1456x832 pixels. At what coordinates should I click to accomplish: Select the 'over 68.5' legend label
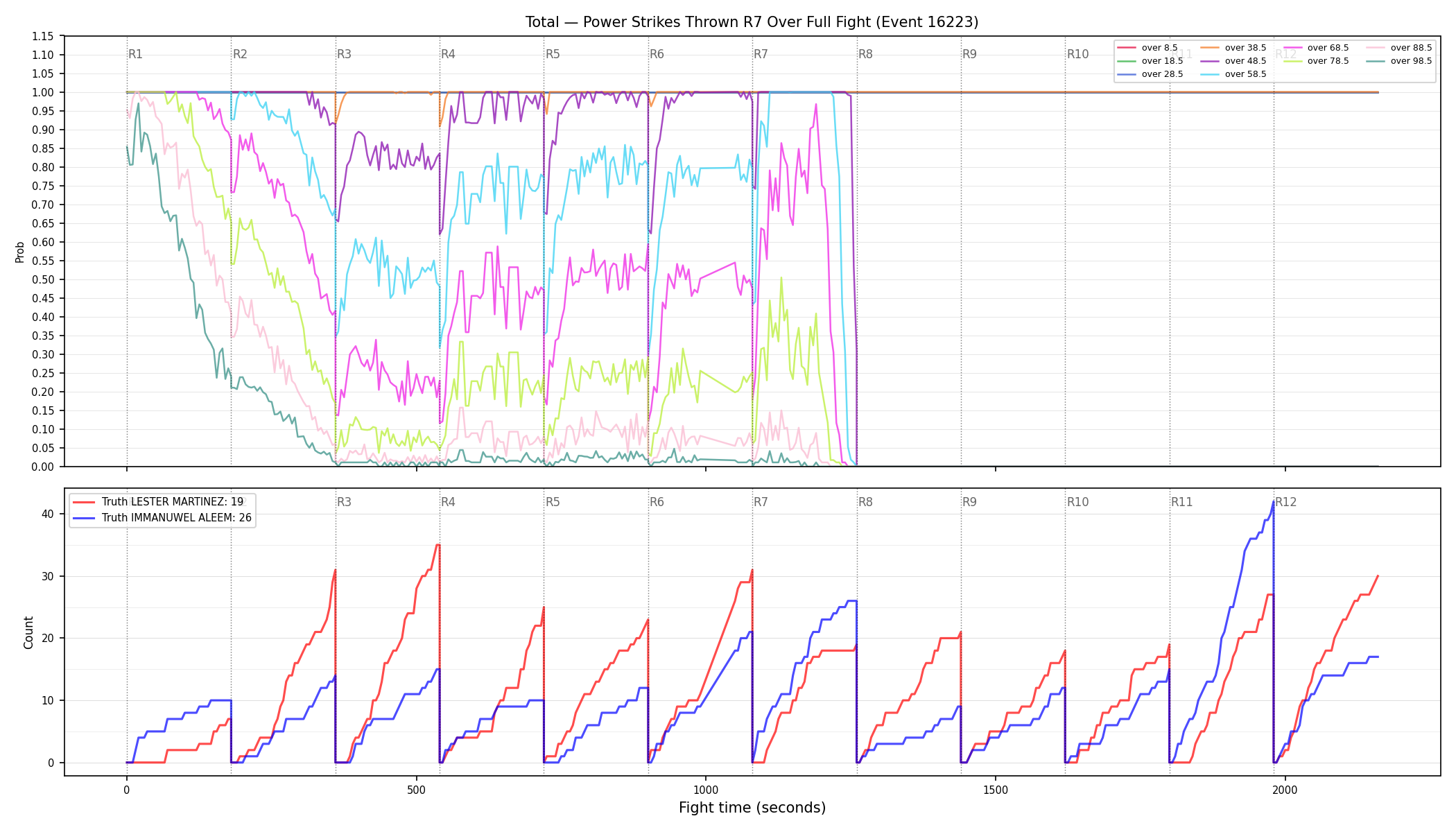1328,48
